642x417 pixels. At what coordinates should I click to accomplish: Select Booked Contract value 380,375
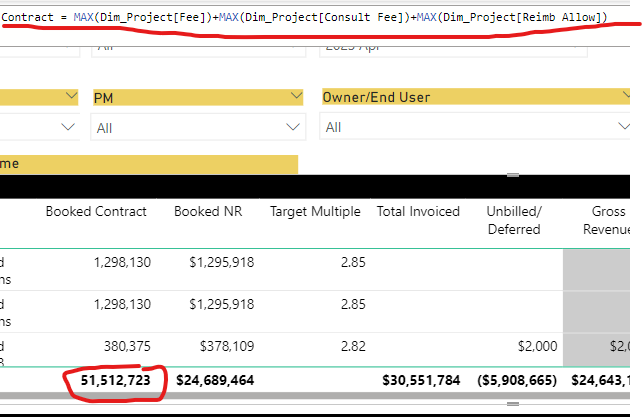point(127,347)
